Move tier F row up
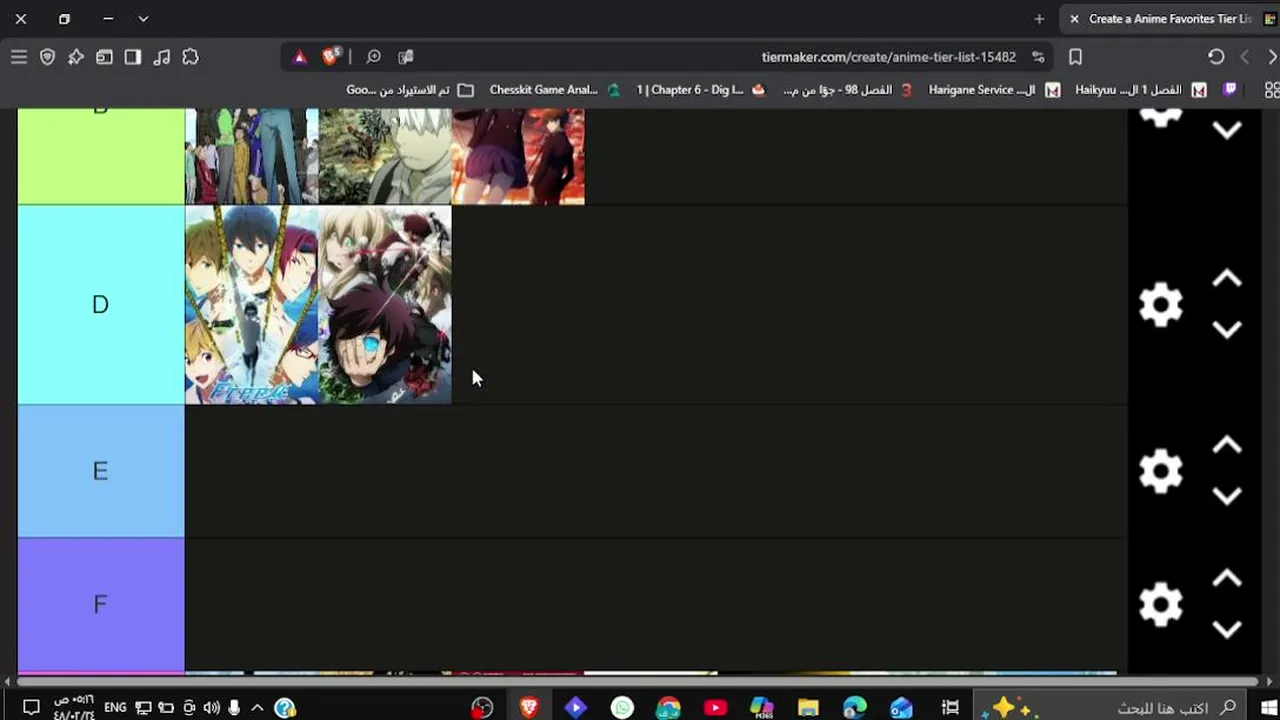 click(1227, 580)
